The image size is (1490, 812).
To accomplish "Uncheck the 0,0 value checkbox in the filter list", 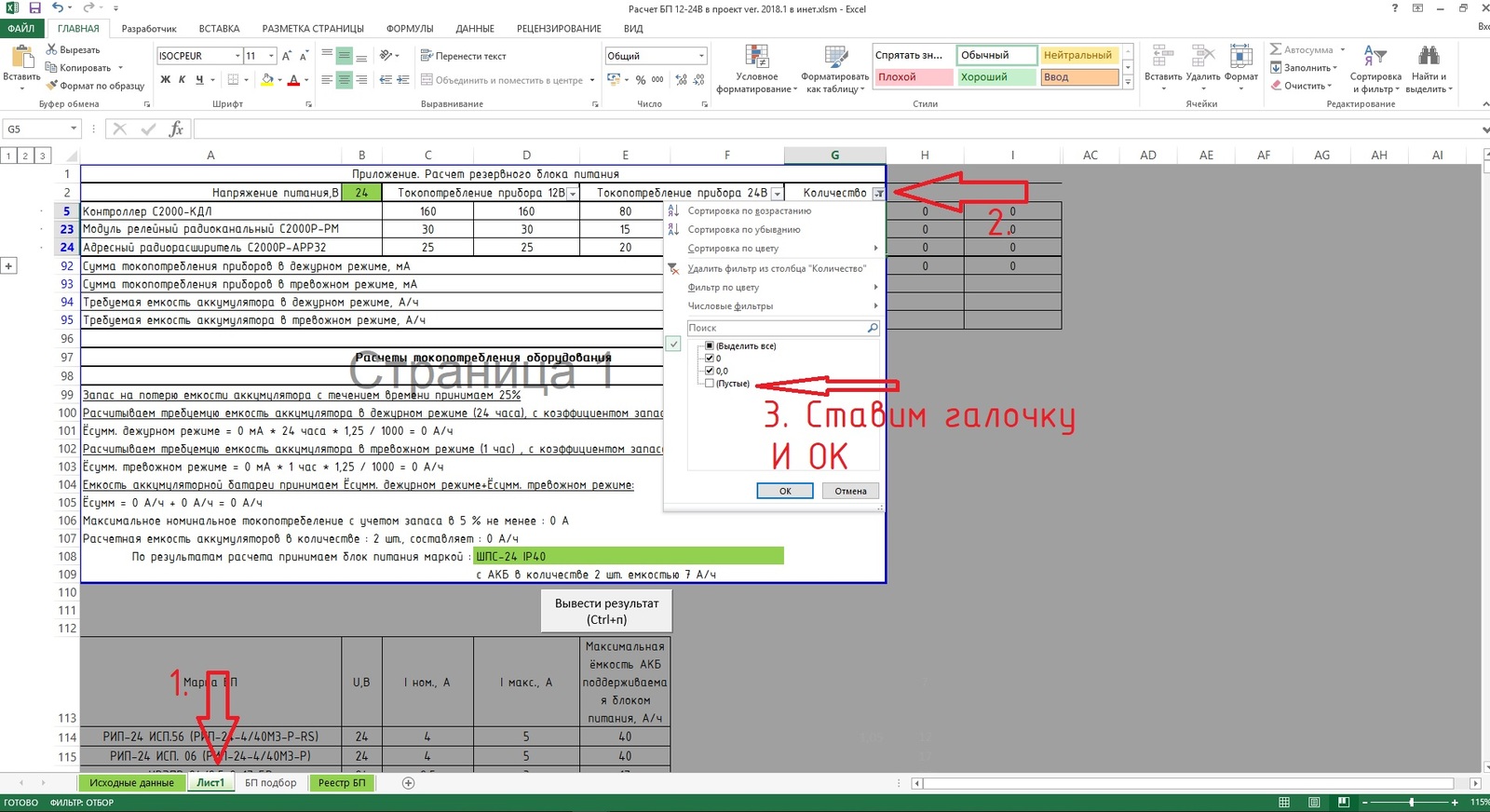I will point(710,371).
